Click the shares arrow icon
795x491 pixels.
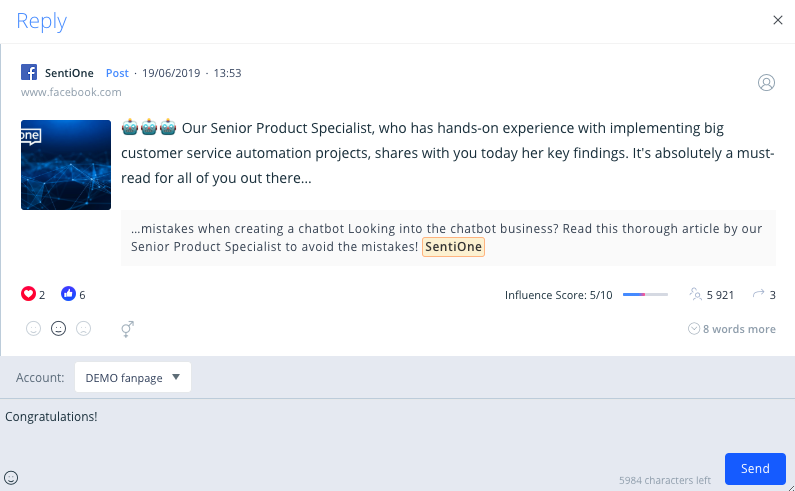point(759,294)
